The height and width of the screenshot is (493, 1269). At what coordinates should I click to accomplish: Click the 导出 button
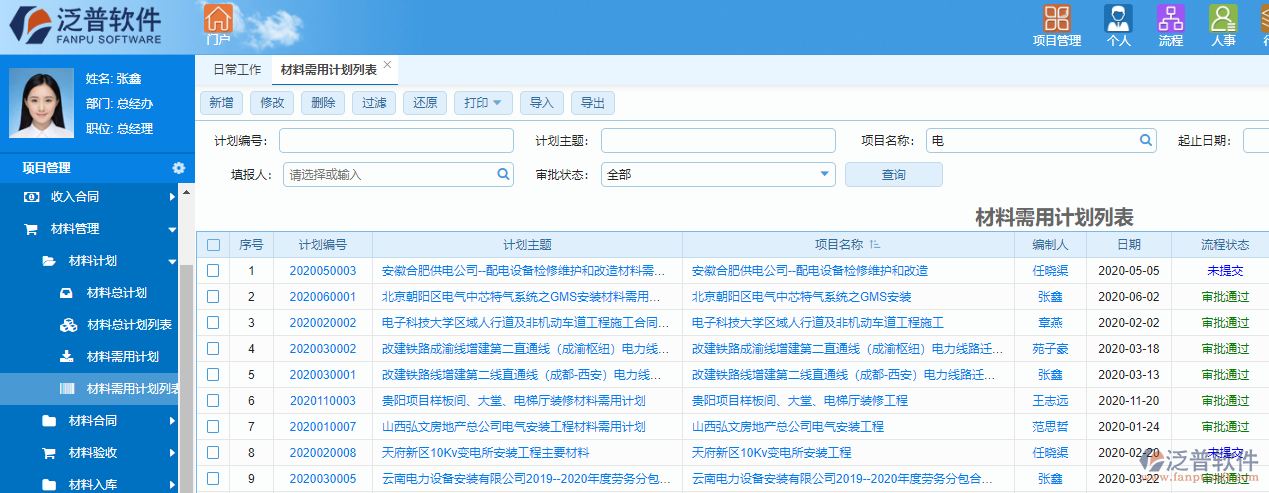pos(593,103)
